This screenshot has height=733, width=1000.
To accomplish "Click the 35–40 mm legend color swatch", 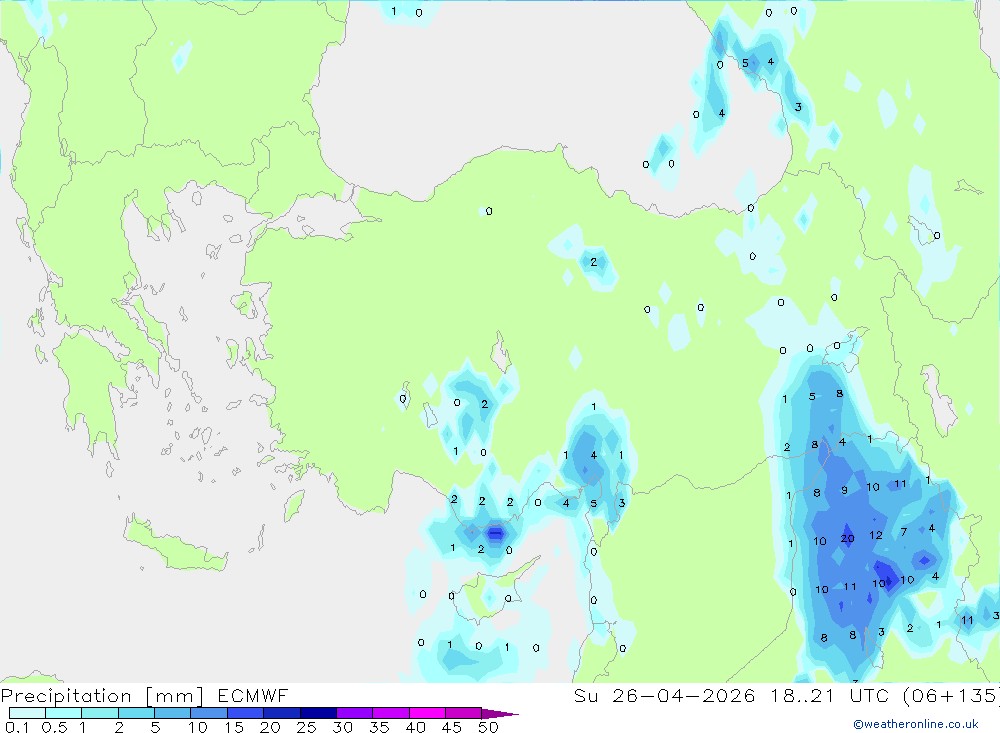I will (x=391, y=713).
